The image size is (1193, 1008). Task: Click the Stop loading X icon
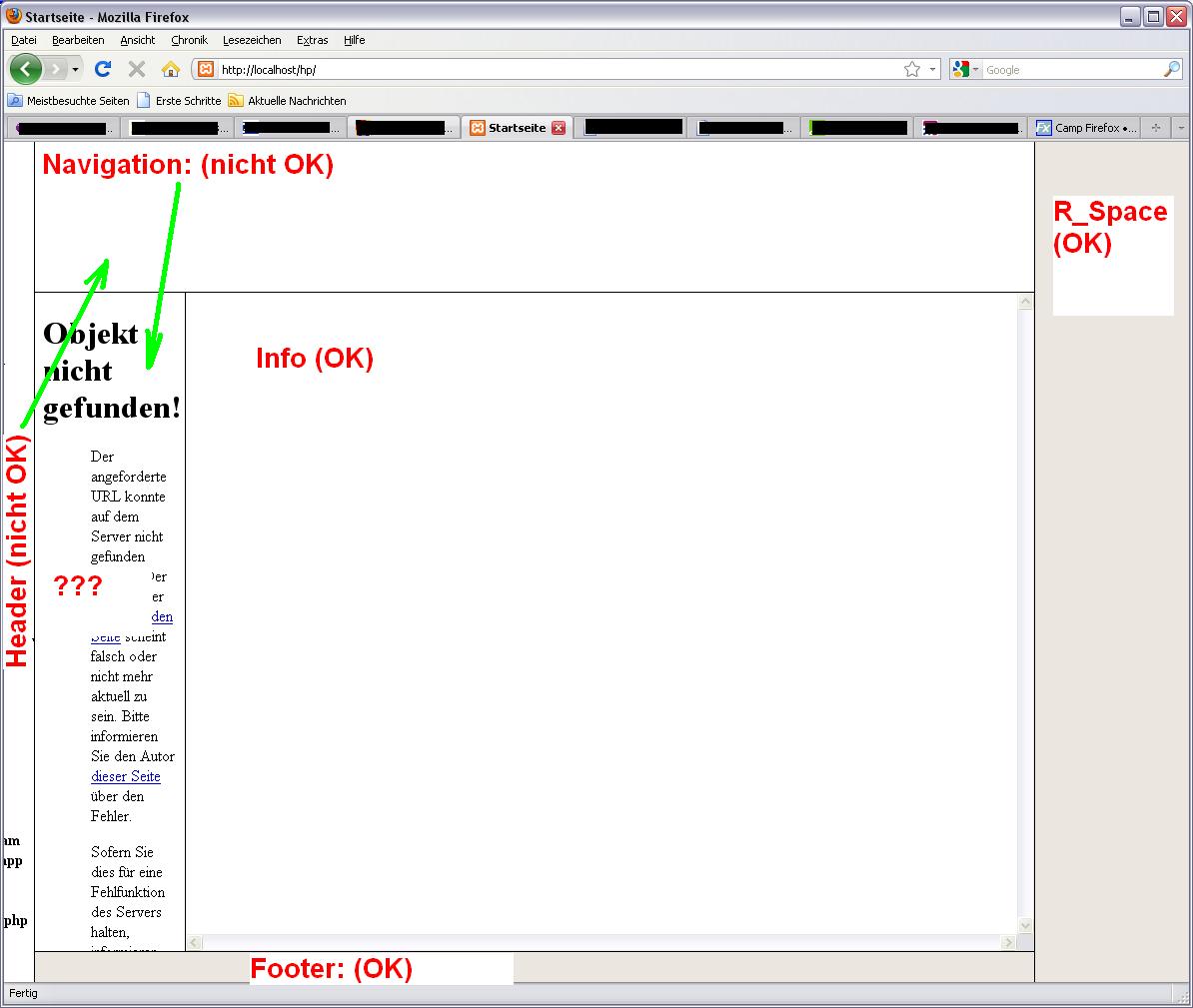click(x=137, y=69)
